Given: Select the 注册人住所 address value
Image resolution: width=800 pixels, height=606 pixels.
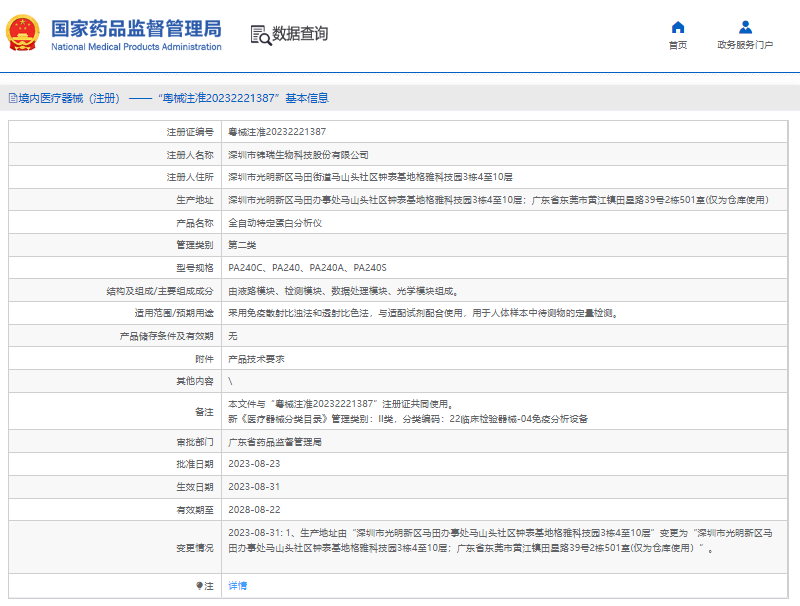Looking at the screenshot, I should click(x=370, y=177).
